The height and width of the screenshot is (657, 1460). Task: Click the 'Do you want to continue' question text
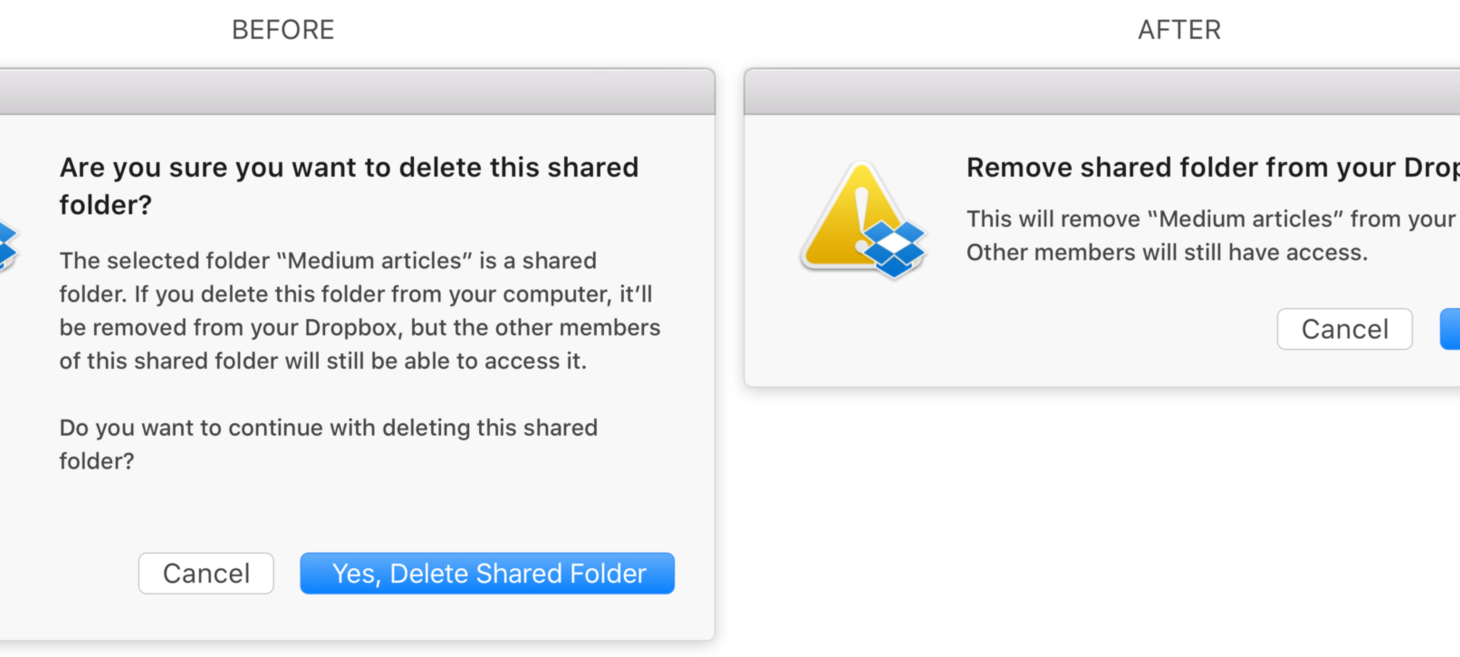328,444
